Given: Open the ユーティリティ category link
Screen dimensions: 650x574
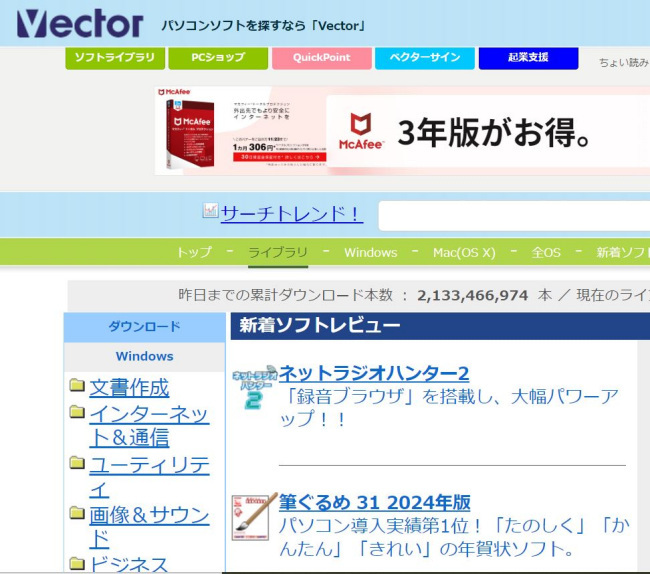Looking at the screenshot, I should 149,477.
